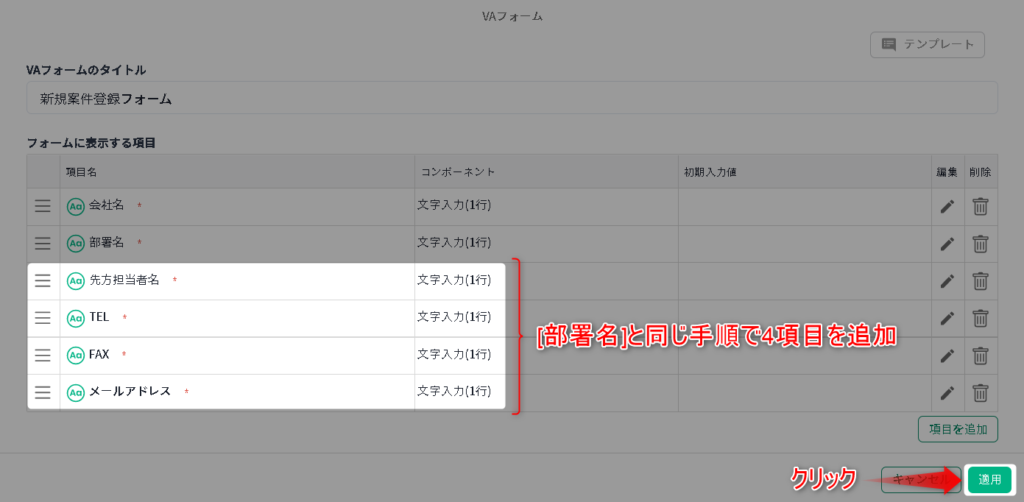The image size is (1024, 502).
Task: Click the 適用 button
Action: [x=989, y=479]
